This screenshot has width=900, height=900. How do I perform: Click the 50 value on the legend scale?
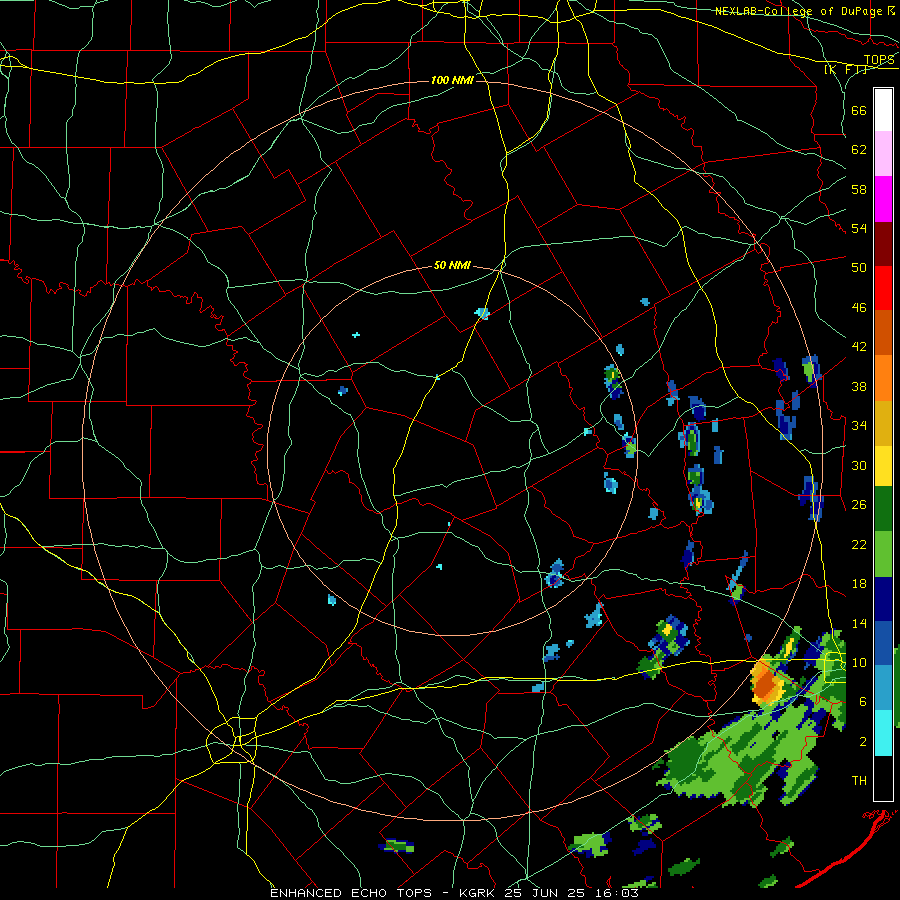(x=859, y=268)
